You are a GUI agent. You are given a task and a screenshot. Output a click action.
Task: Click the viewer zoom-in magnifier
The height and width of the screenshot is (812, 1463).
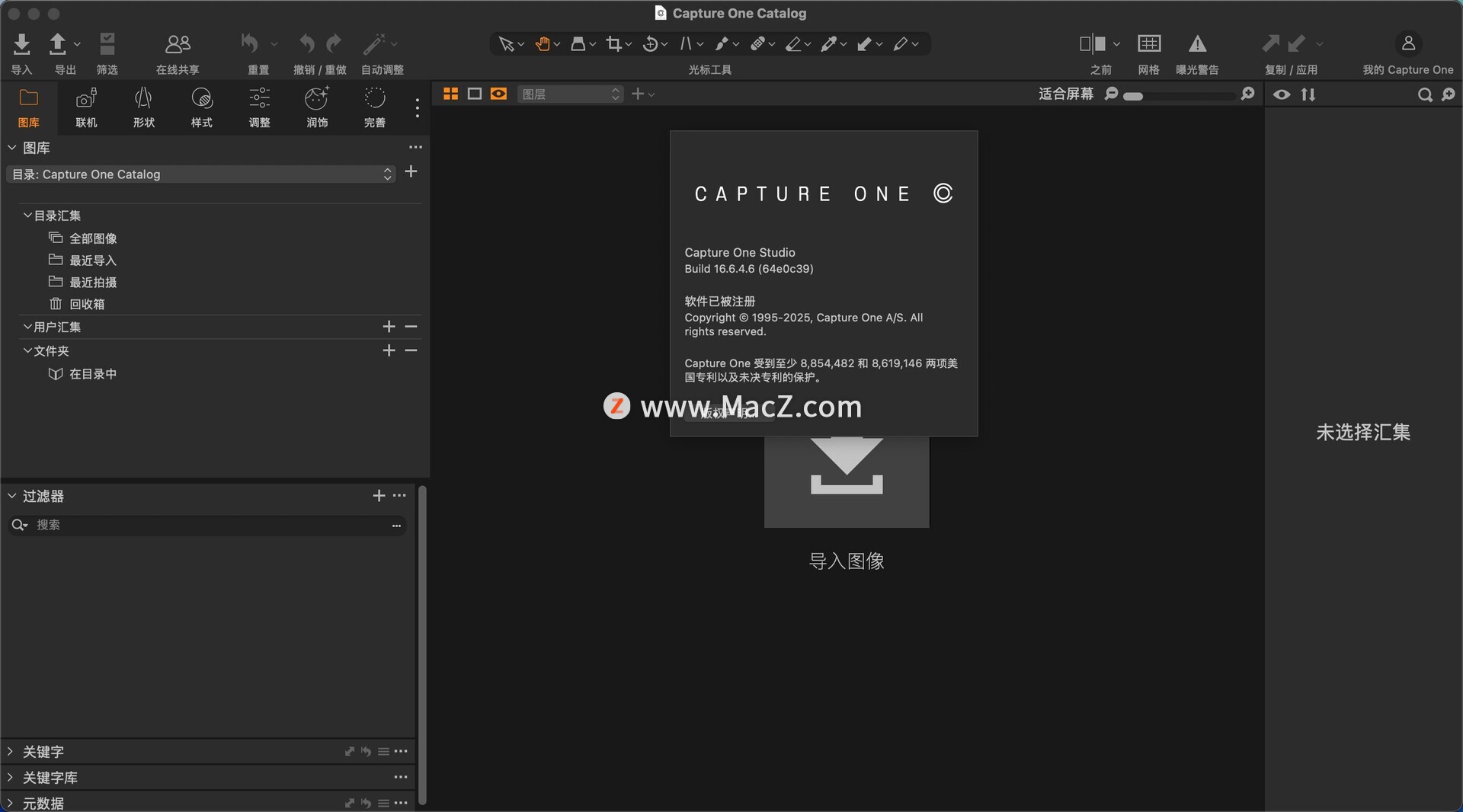coord(1247,94)
